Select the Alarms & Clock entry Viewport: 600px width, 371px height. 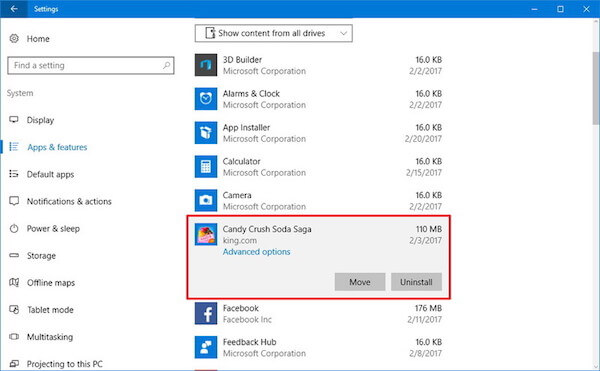[318, 99]
